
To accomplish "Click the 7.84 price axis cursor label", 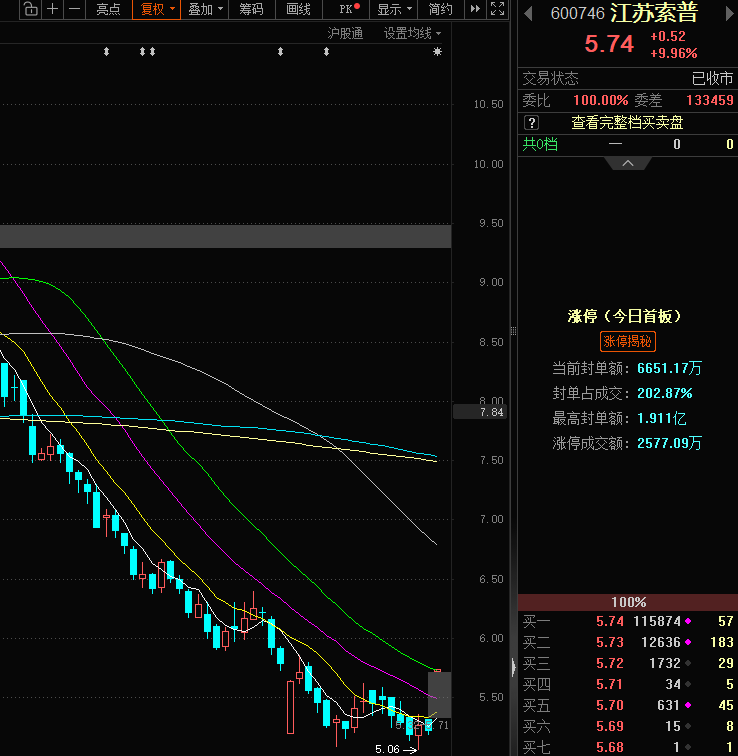I will click(481, 412).
